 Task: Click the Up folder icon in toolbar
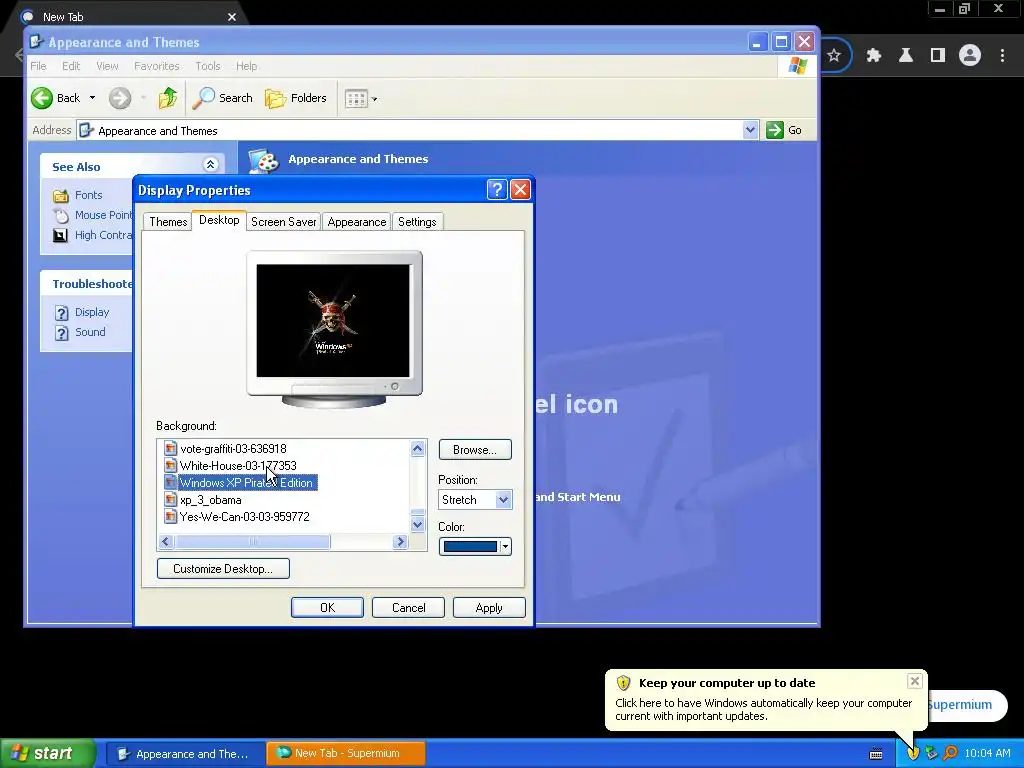click(168, 98)
